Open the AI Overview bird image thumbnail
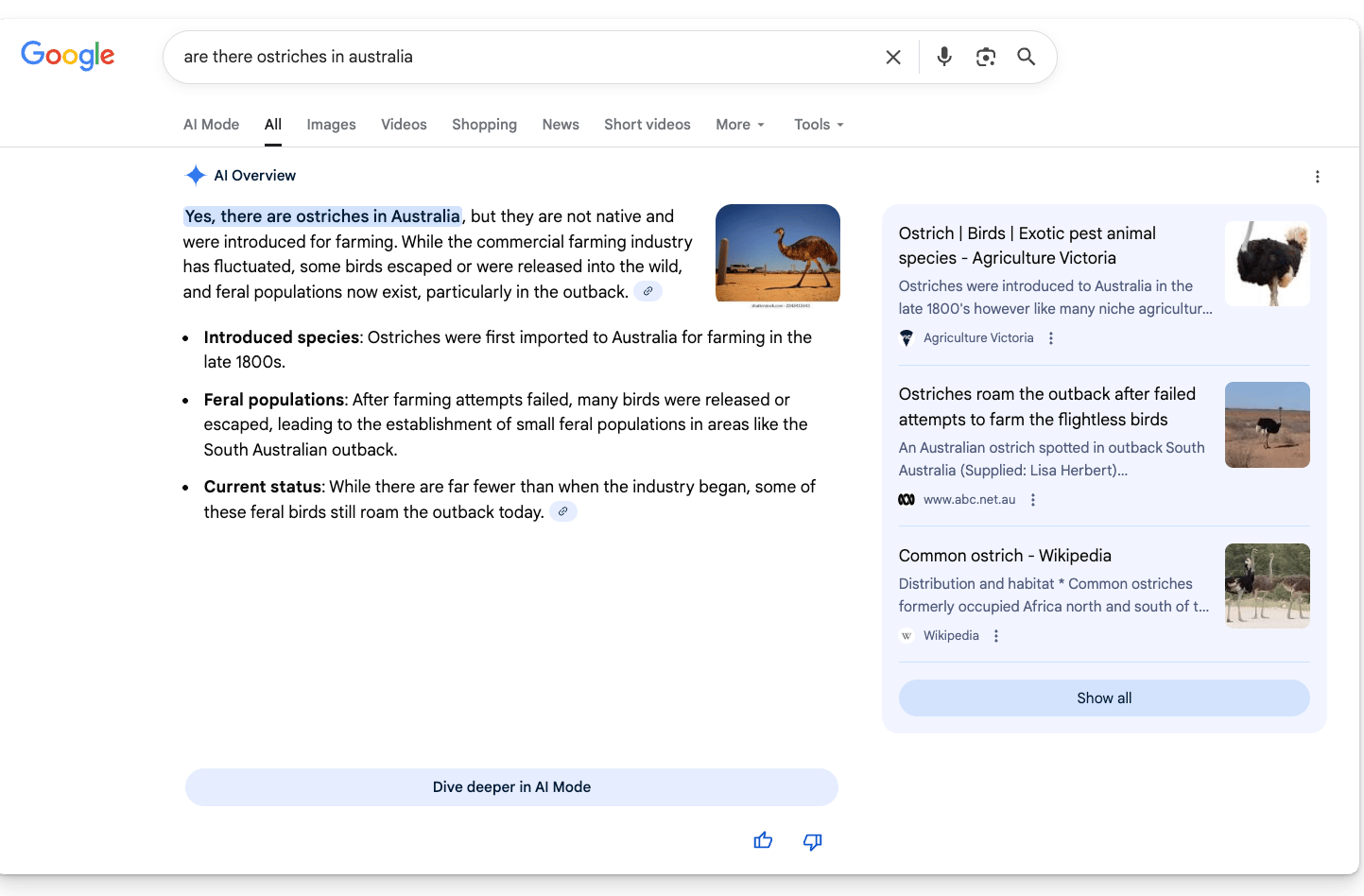The width and height of the screenshot is (1364, 896). [778, 255]
